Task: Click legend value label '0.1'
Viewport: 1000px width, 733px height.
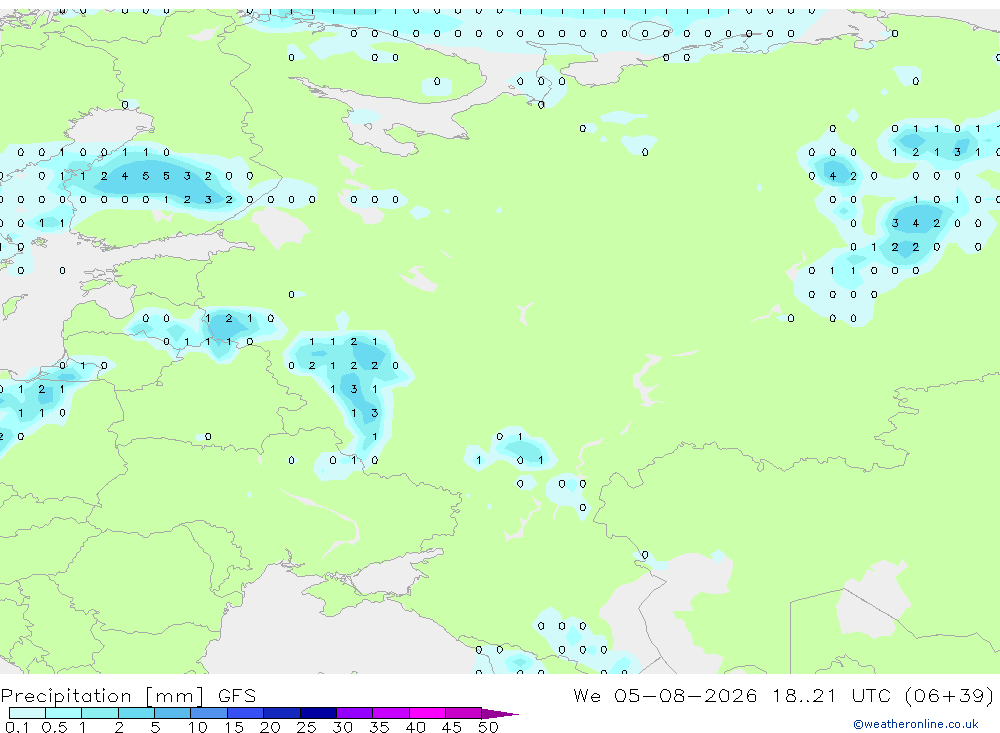Action: [x=17, y=727]
